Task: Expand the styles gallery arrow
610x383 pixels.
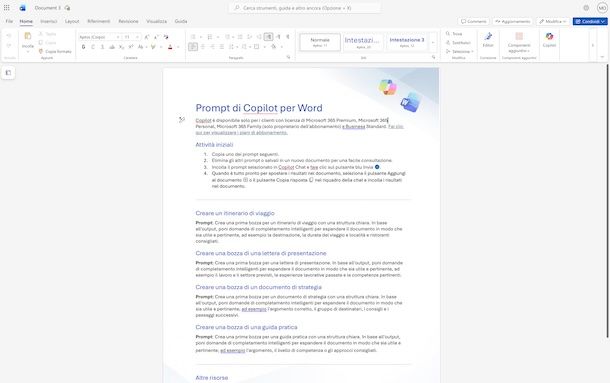Action: pos(433,42)
